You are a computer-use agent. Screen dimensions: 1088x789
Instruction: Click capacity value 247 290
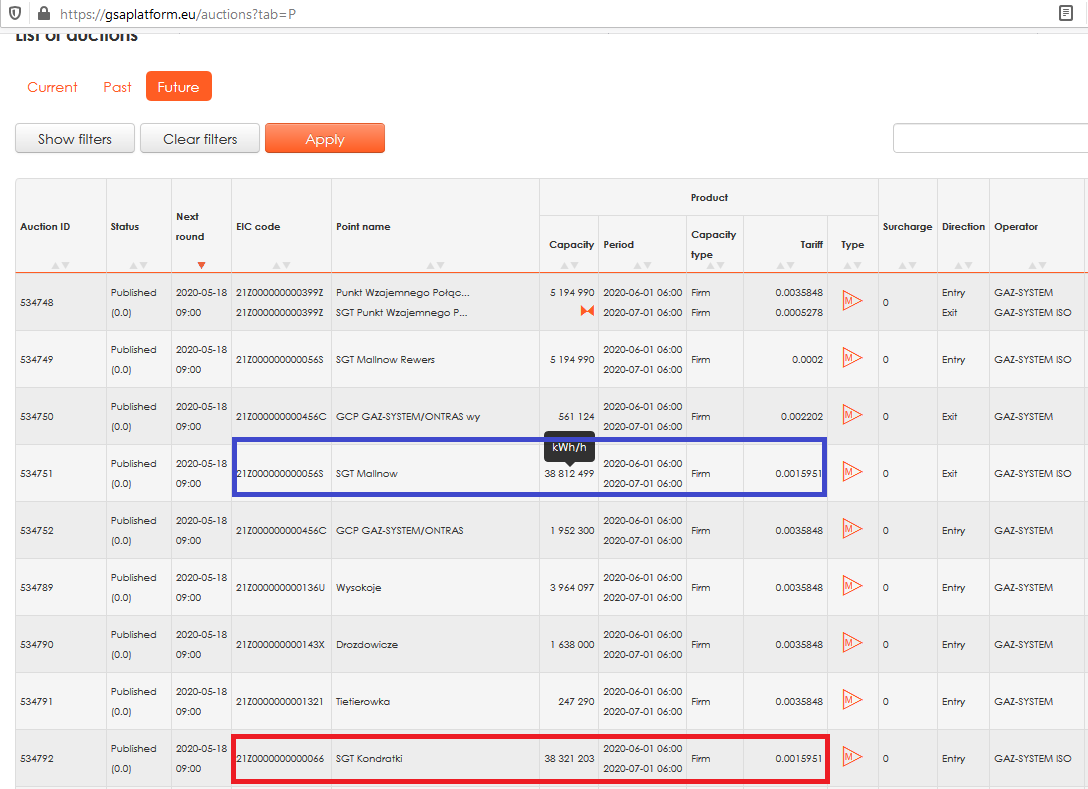(576, 701)
